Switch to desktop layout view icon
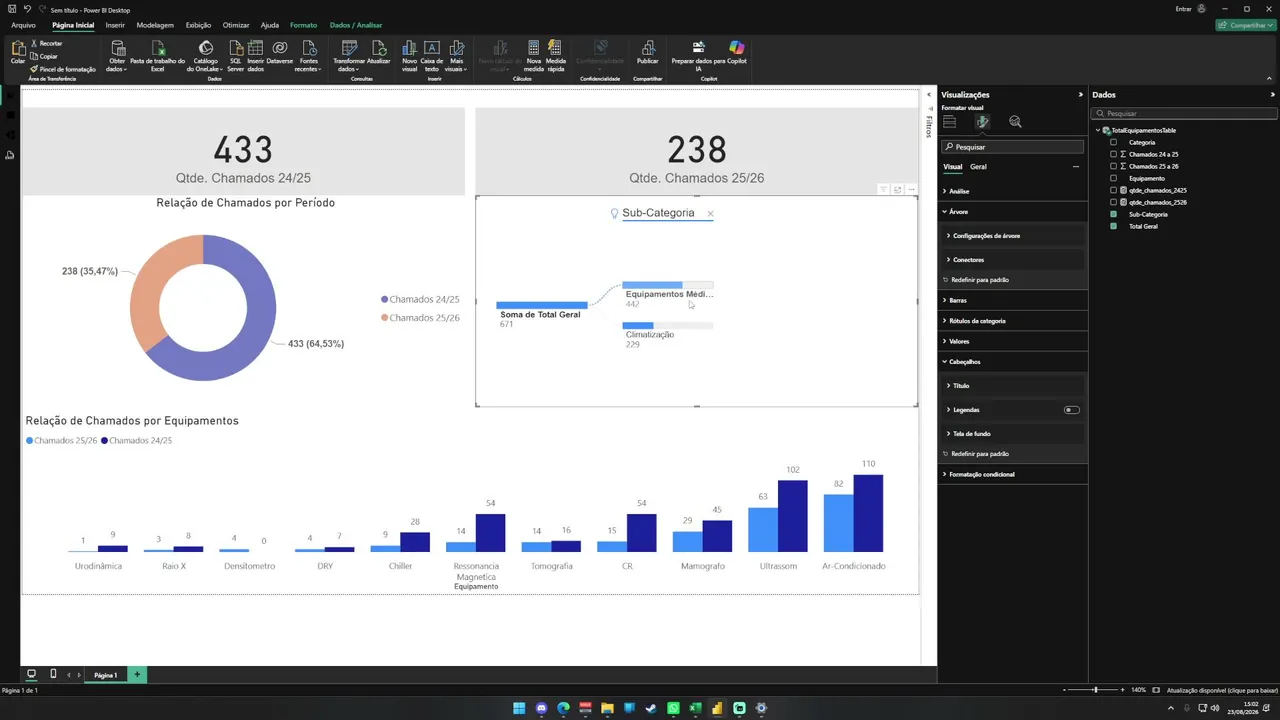 click(x=31, y=674)
